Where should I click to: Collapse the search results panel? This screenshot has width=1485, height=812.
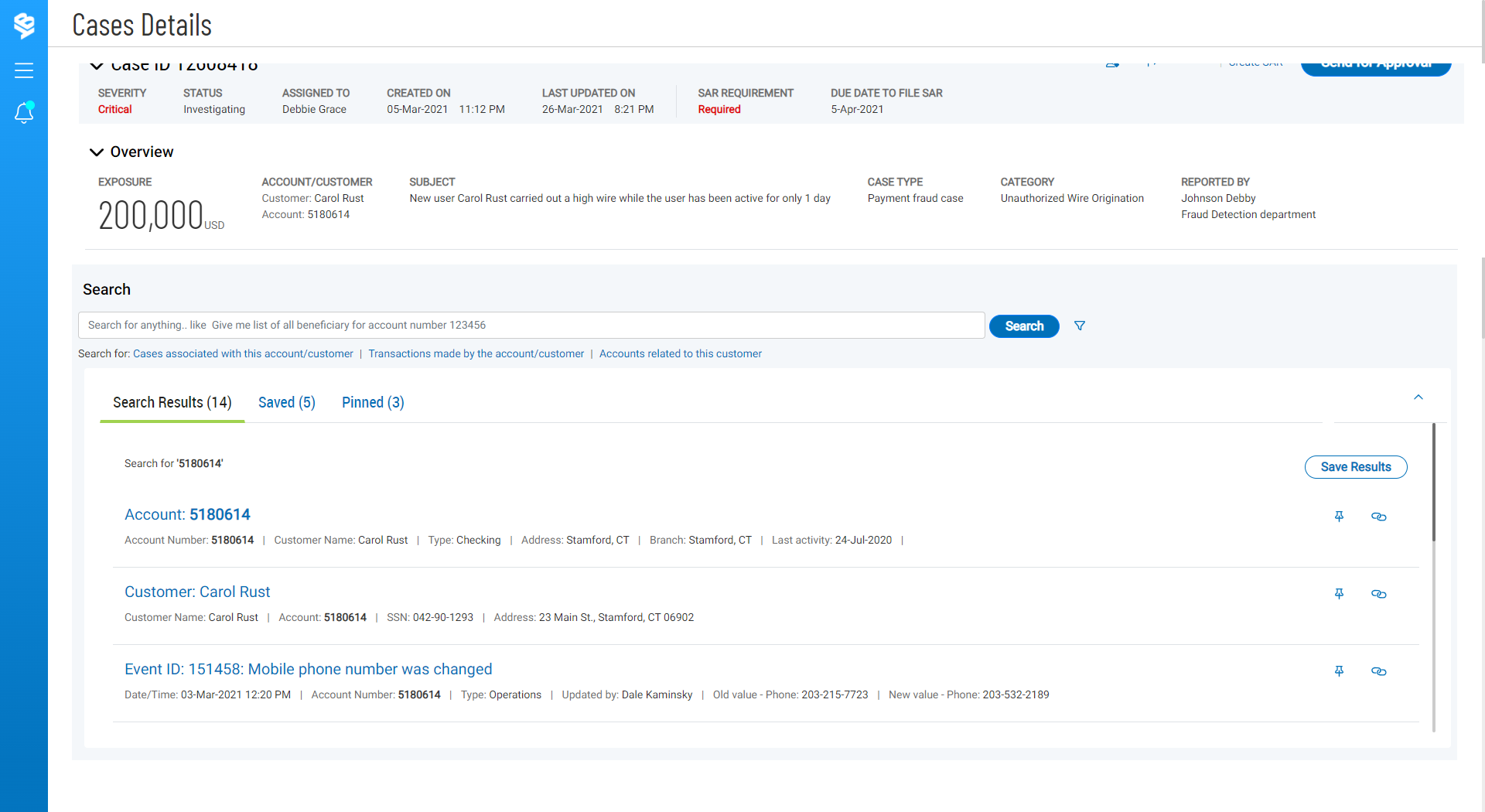point(1418,397)
